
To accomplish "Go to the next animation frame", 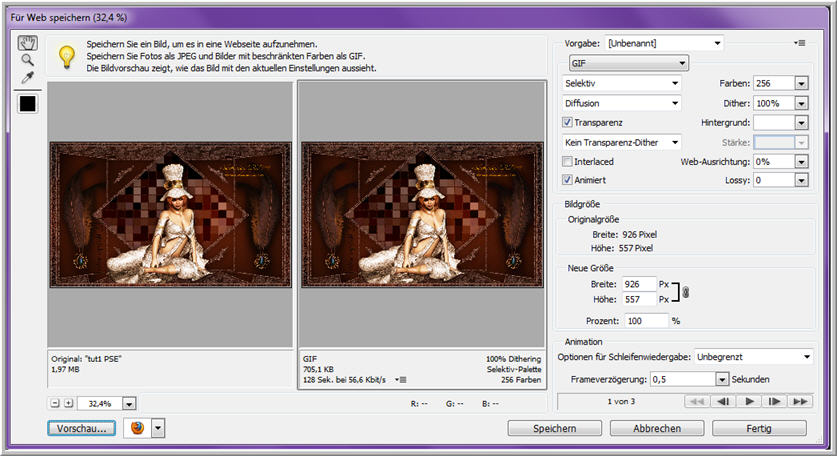I will click(x=775, y=402).
